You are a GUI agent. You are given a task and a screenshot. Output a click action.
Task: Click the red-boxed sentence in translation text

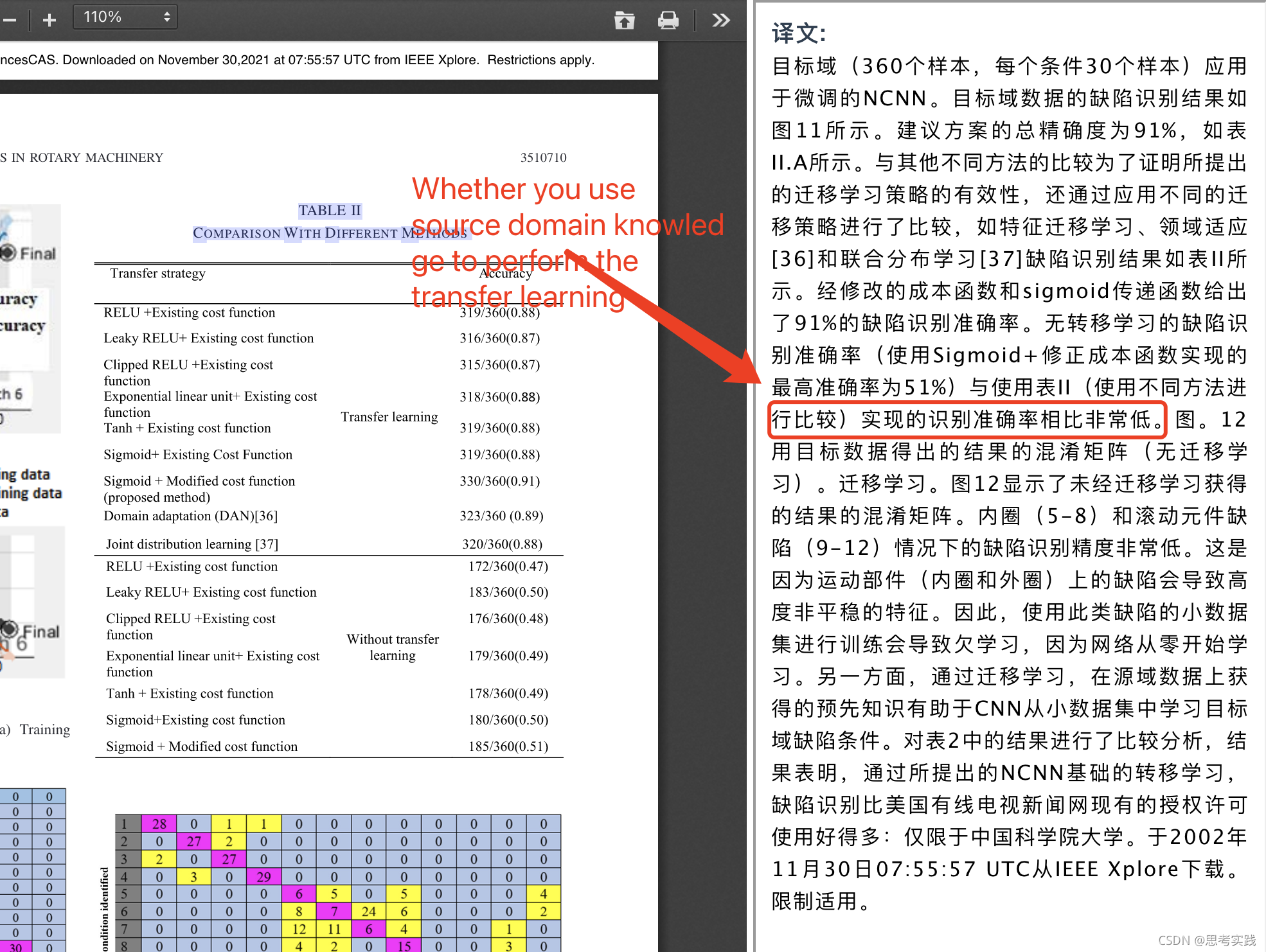pyautogui.click(x=967, y=420)
